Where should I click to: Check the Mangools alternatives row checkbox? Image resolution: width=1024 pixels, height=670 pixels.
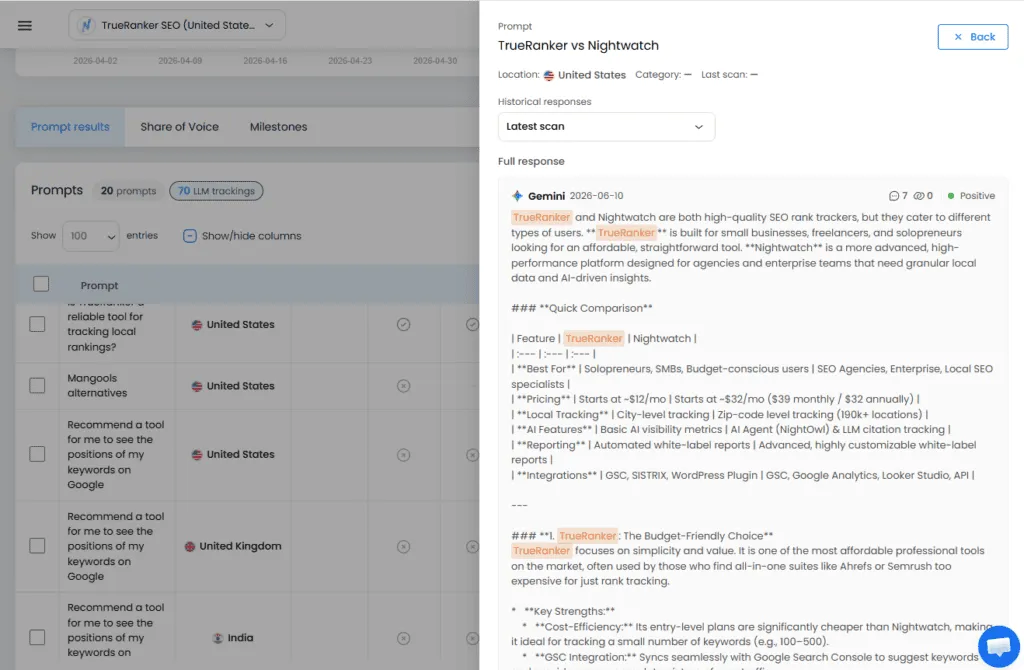[x=37, y=385]
